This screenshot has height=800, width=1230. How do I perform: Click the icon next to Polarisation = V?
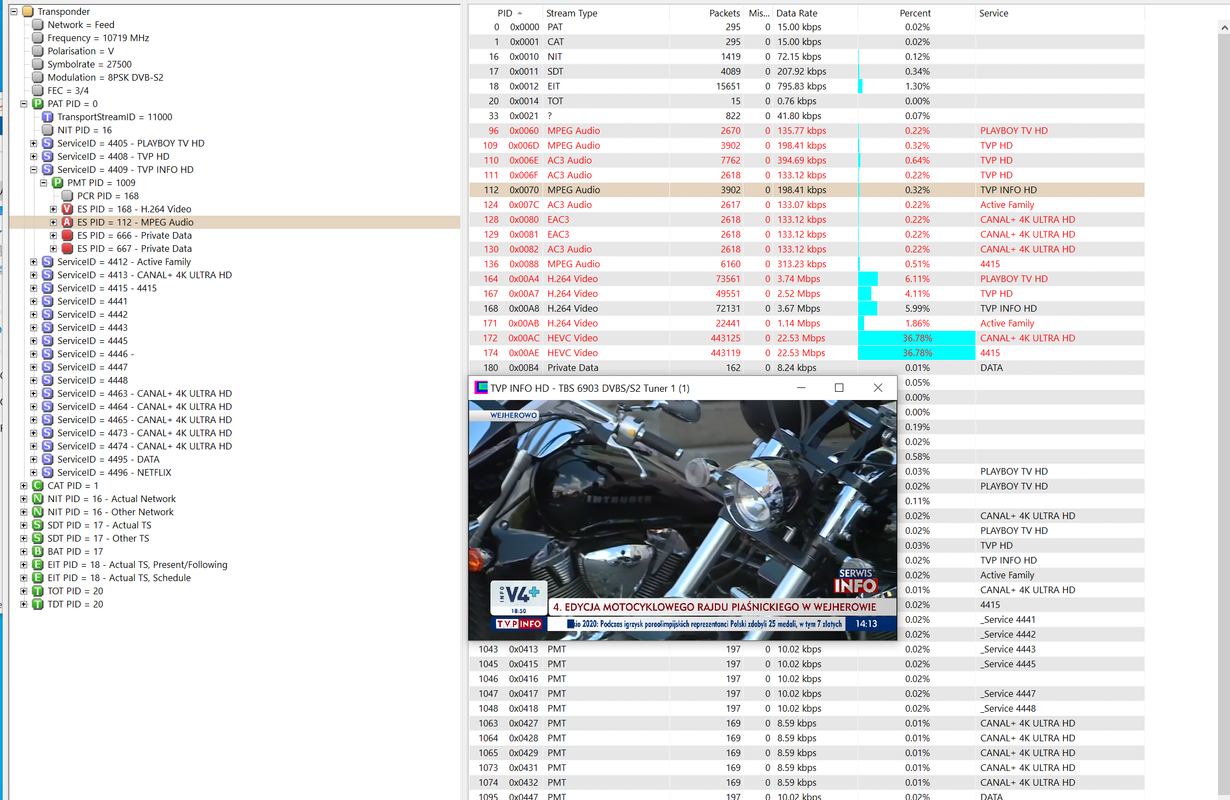point(37,51)
